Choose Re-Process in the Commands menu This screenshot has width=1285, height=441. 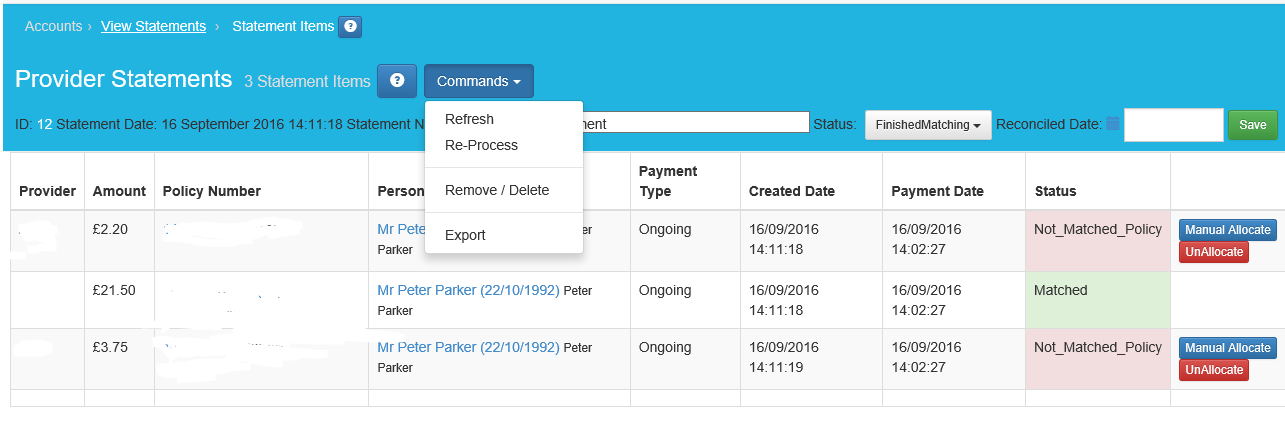point(481,145)
